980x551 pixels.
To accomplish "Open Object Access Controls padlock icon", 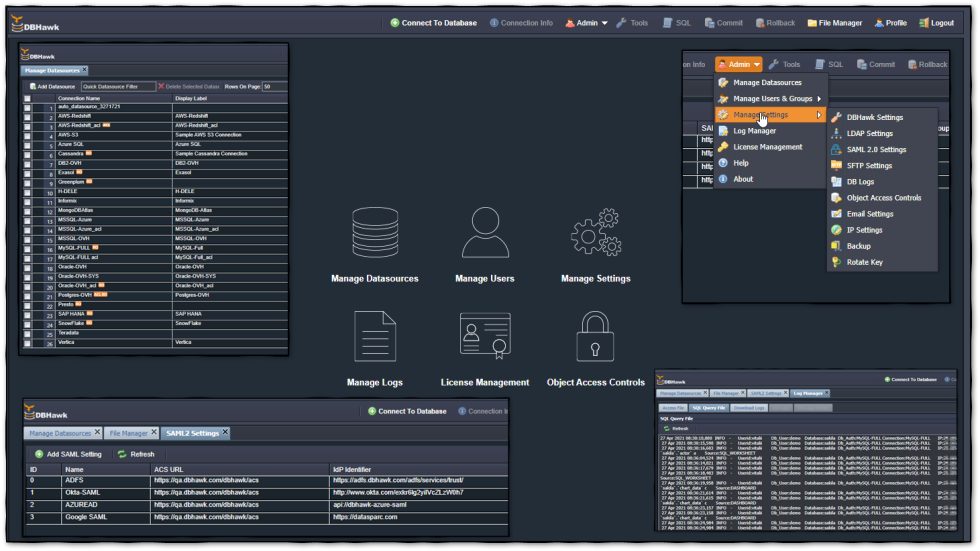I will [x=596, y=337].
